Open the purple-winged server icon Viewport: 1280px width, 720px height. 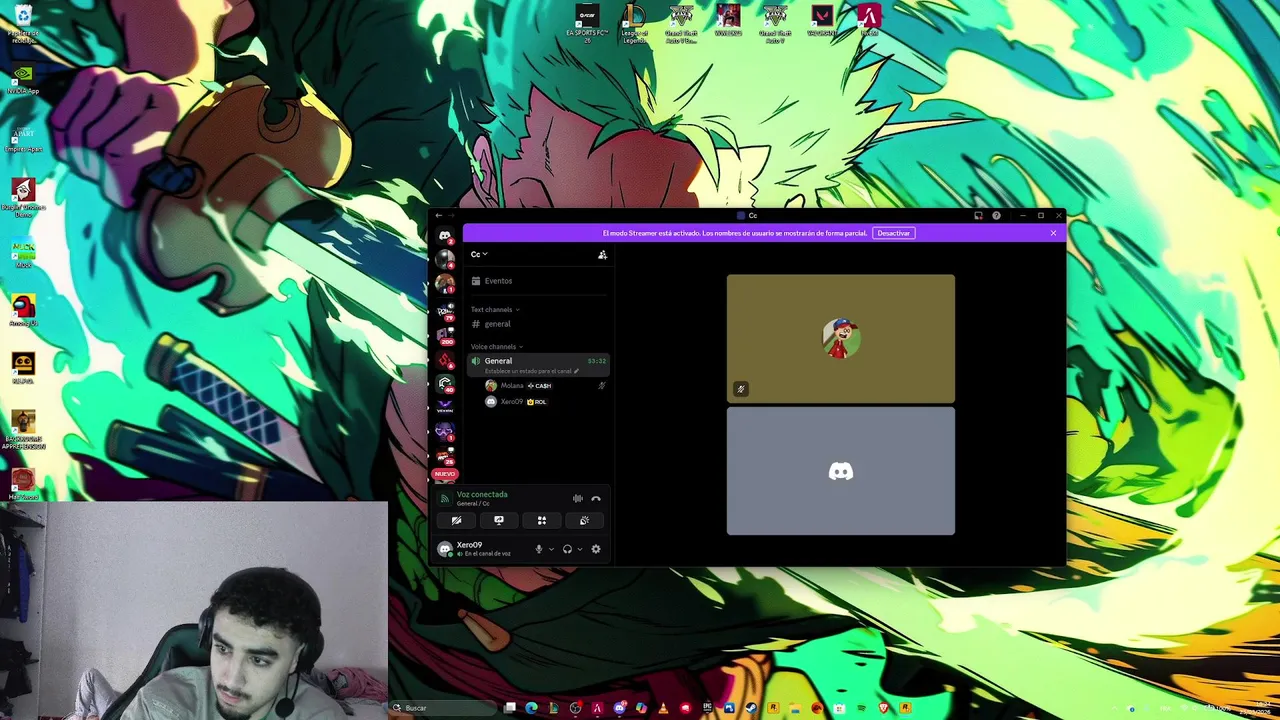click(444, 406)
